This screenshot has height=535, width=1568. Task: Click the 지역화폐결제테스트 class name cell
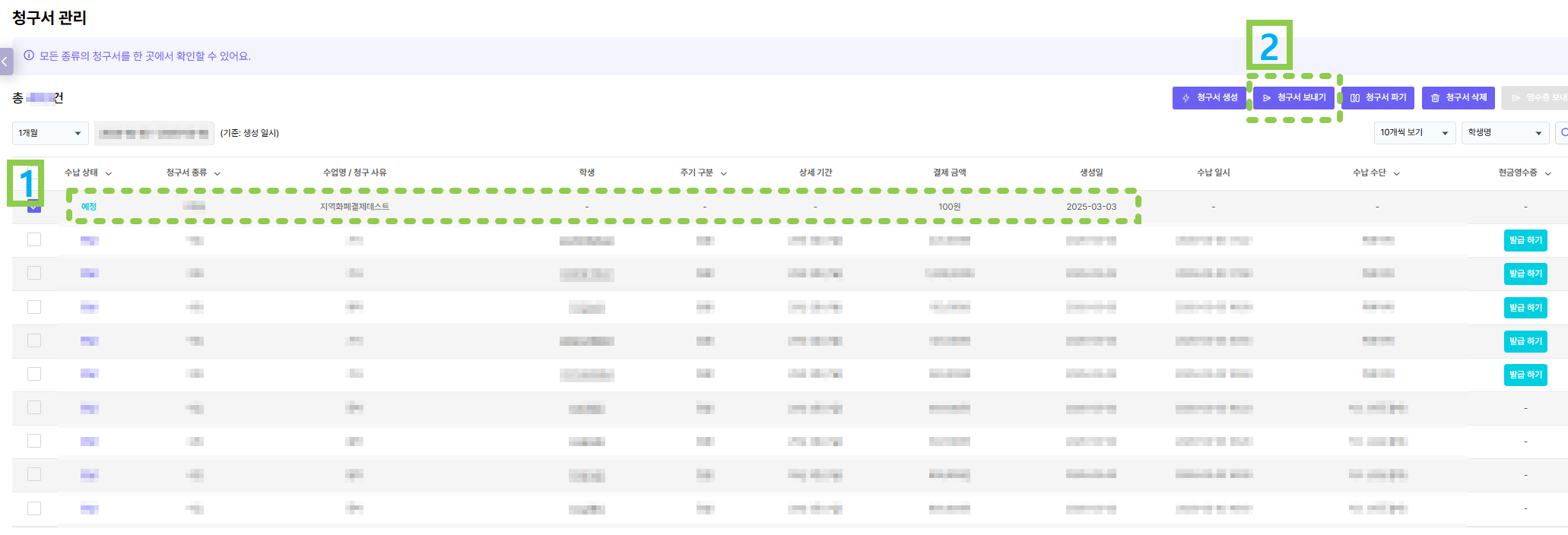coord(354,207)
